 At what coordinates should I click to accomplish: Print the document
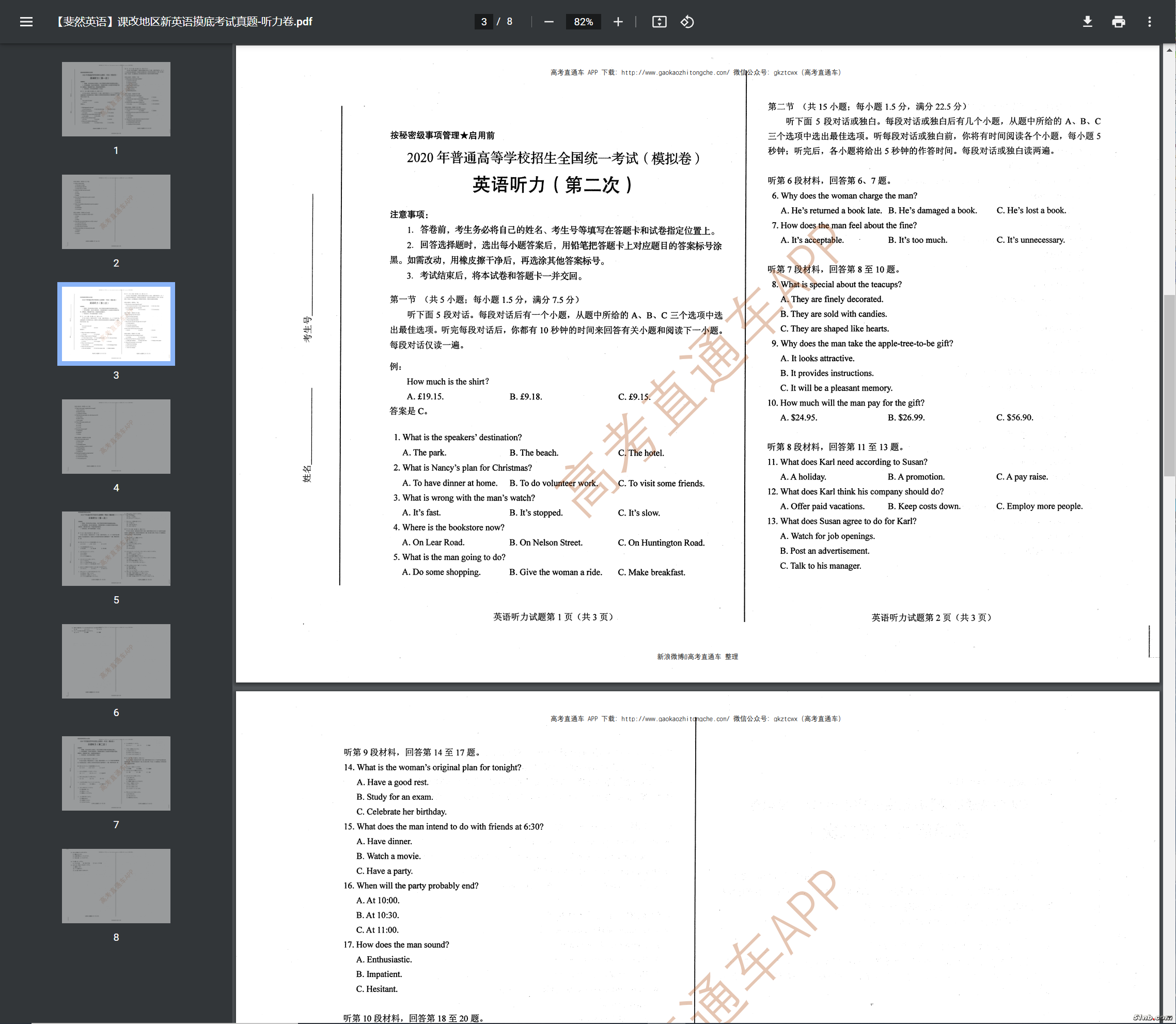(1118, 22)
